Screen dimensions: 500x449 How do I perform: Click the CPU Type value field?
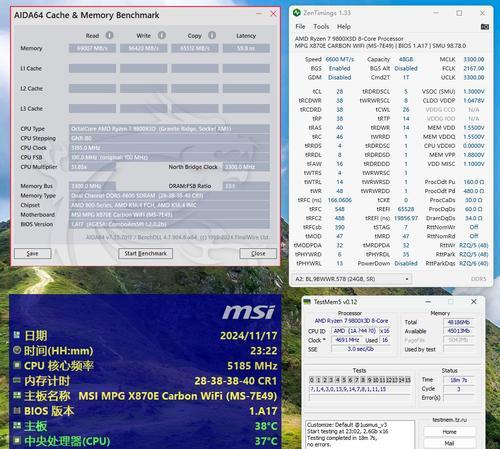tap(169, 129)
